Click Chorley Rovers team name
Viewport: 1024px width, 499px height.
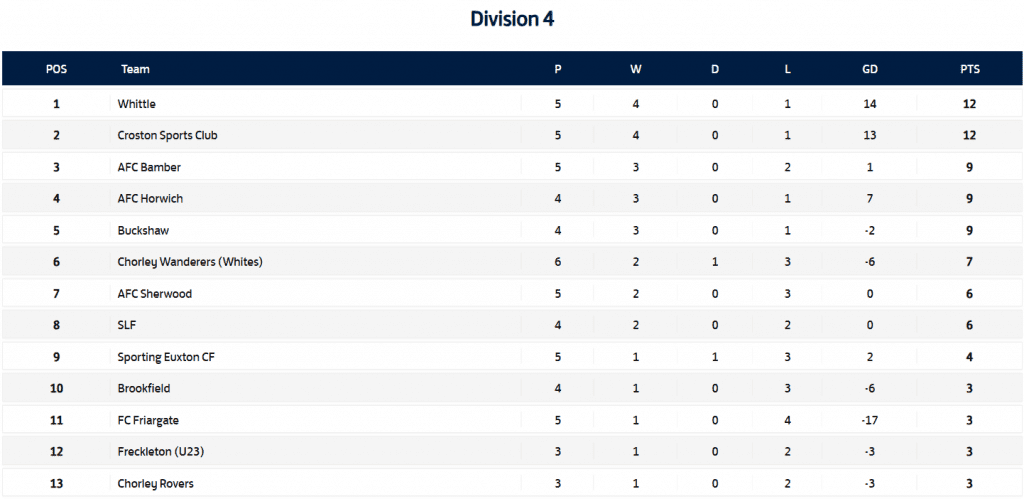[x=155, y=484]
